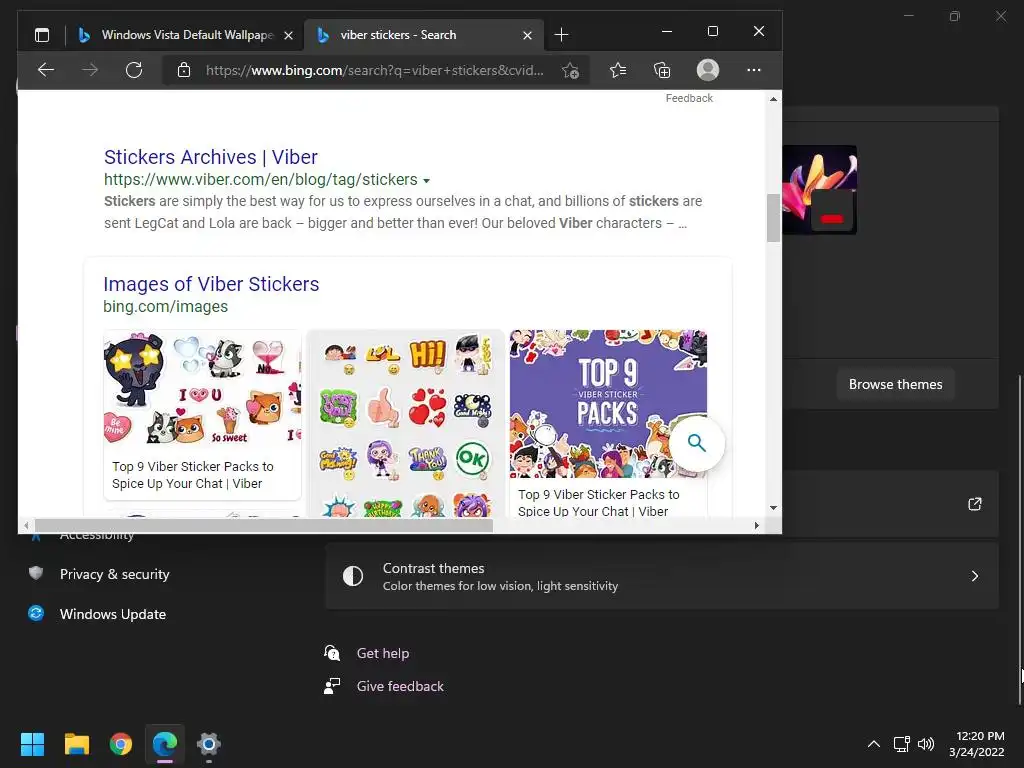Expand the viber.com URL dropdown arrow
The height and width of the screenshot is (768, 1024).
click(426, 181)
